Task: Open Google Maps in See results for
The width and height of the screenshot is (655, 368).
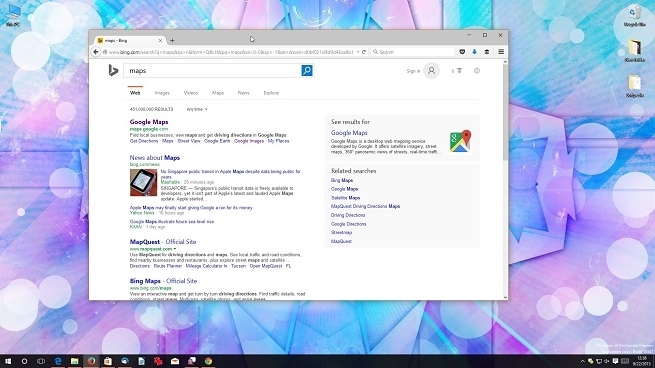Action: 349,133
